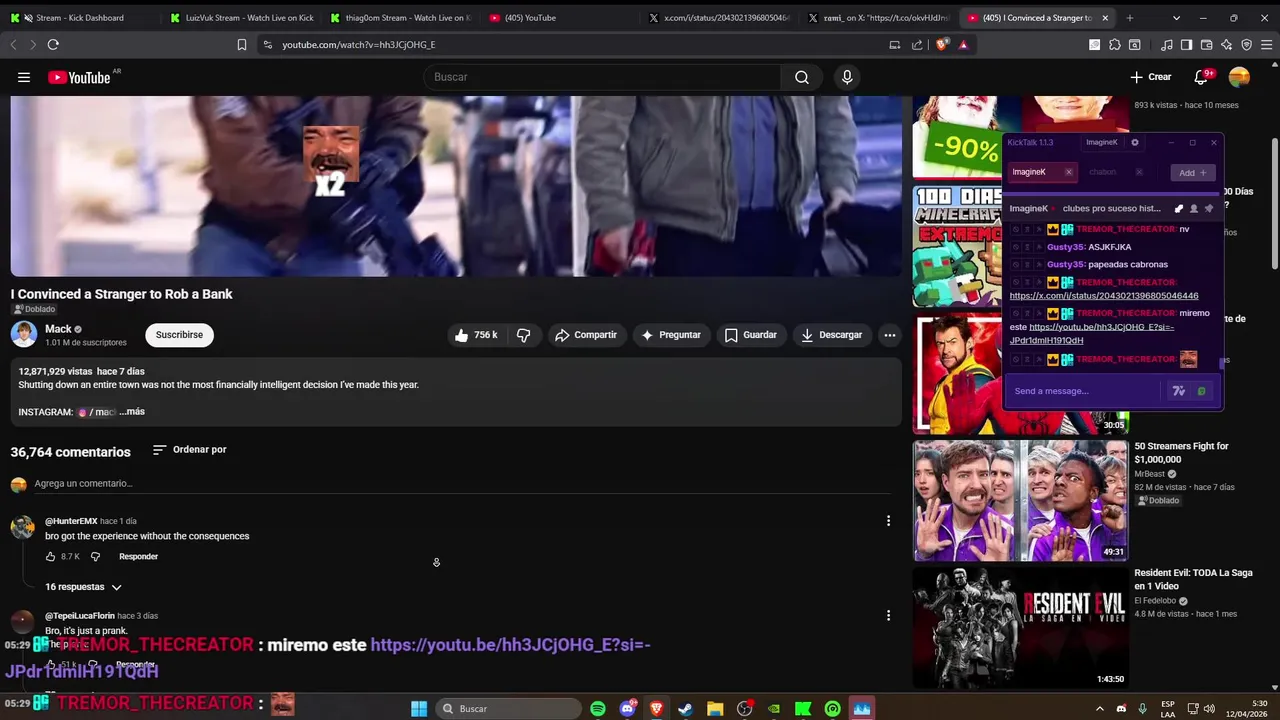Open the Brave Wallet icon in toolbar
The height and width of the screenshot is (720, 1280).
pos(1206,45)
